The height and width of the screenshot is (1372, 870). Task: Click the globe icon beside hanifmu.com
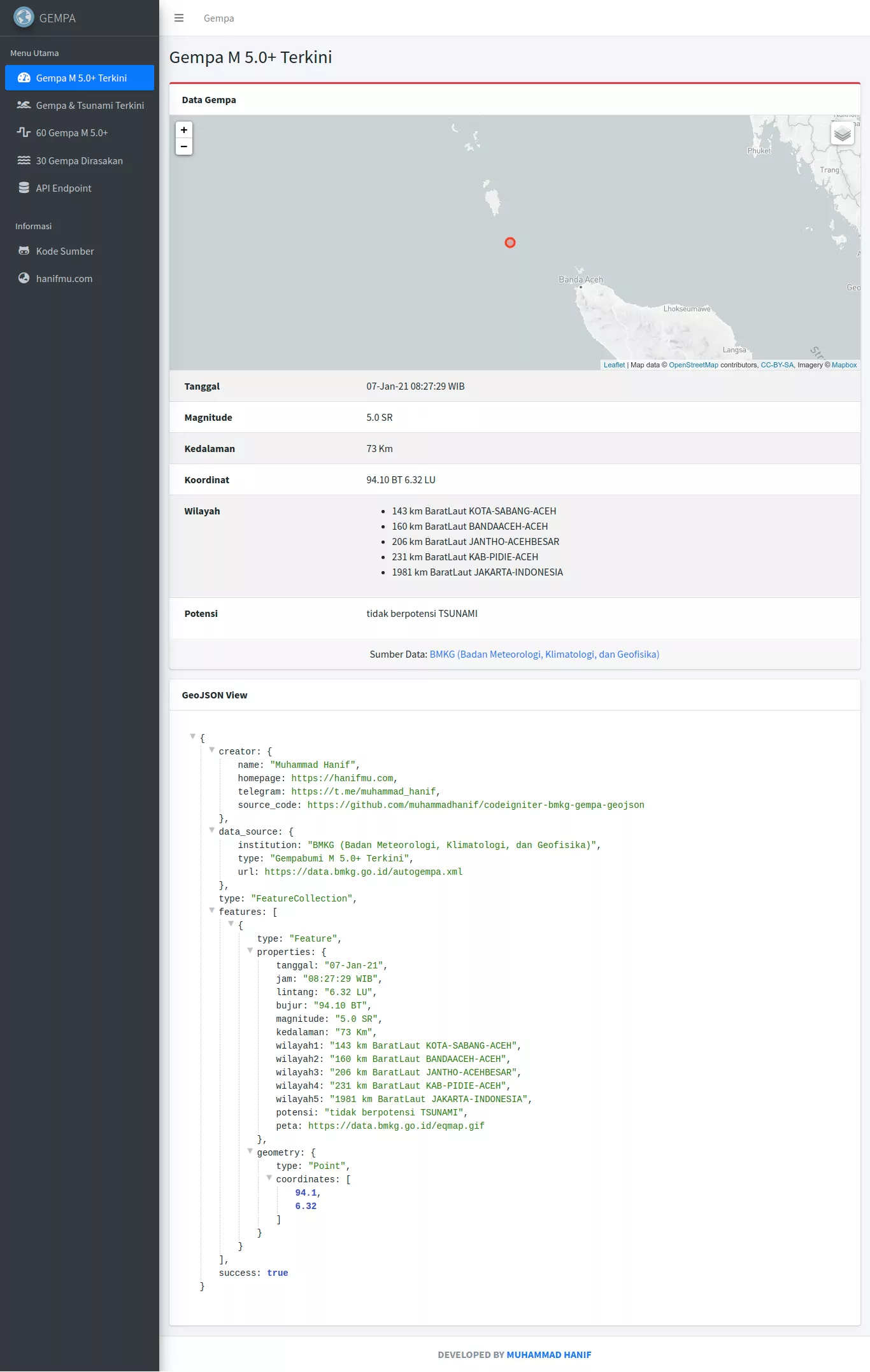point(24,278)
